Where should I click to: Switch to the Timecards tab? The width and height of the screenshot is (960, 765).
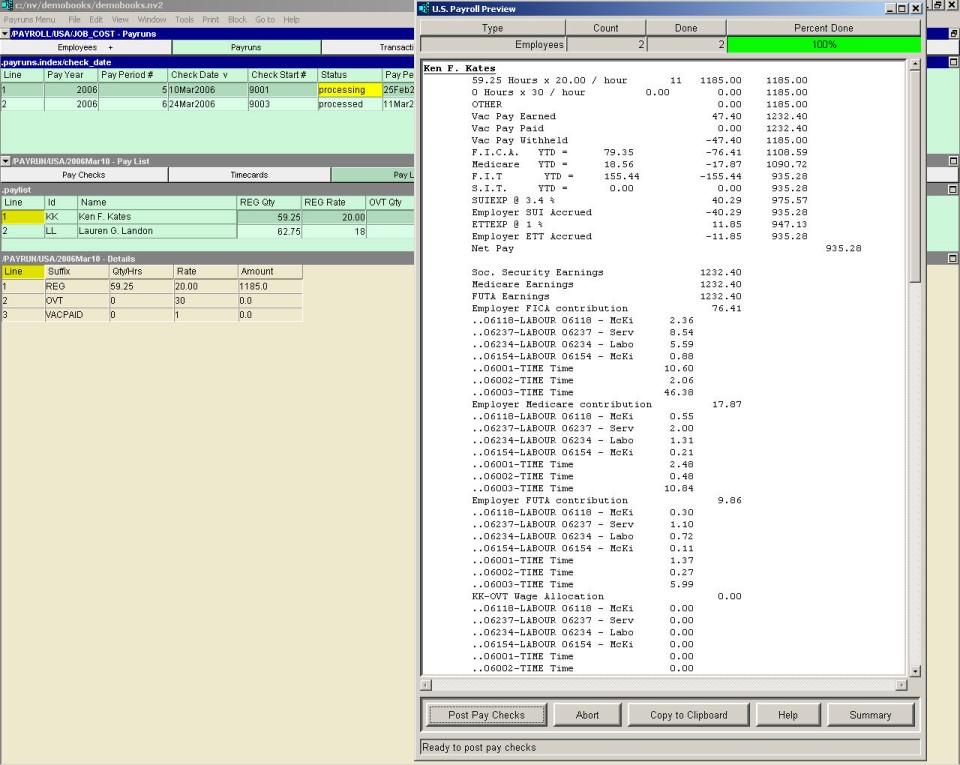pyautogui.click(x=249, y=175)
